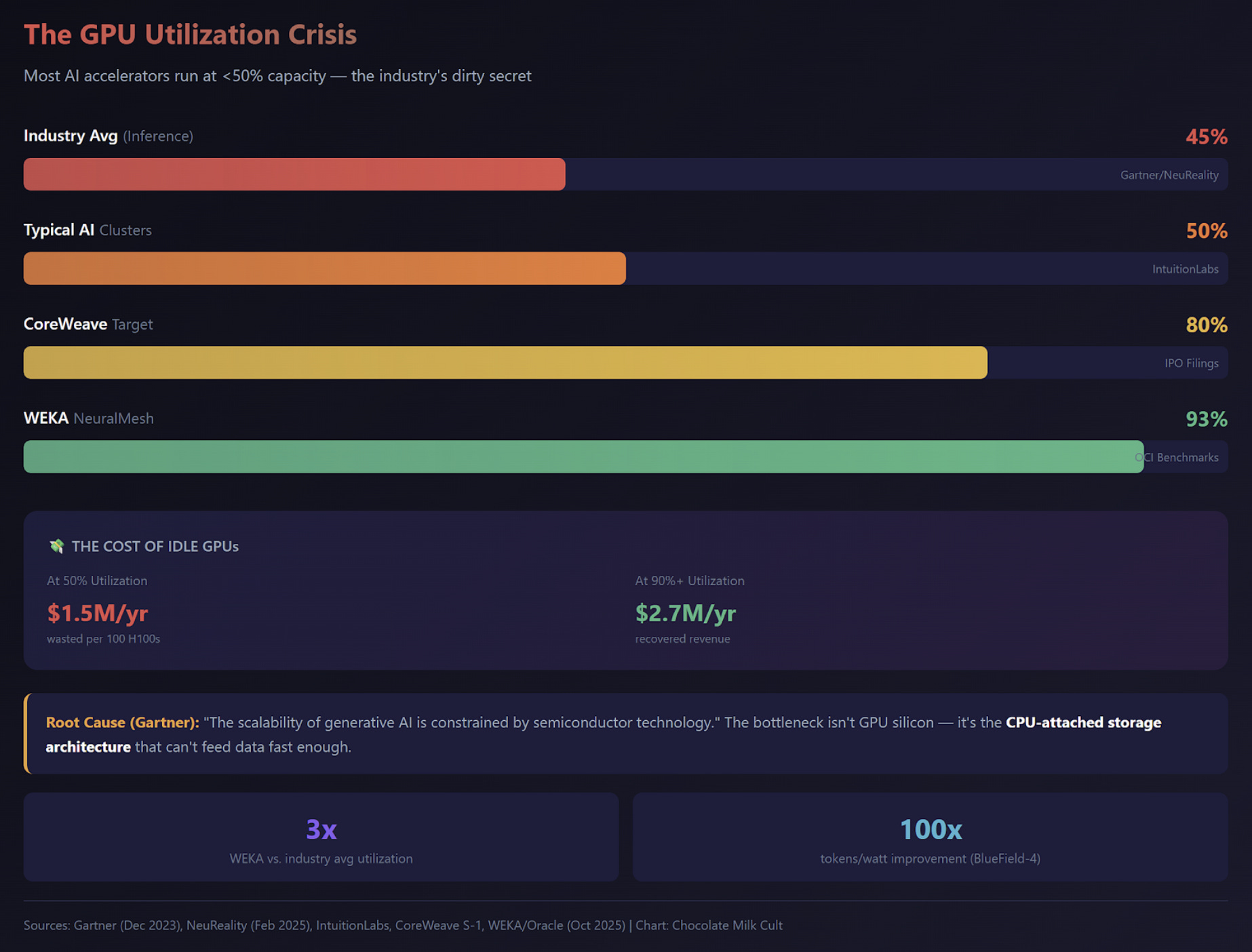The height and width of the screenshot is (952, 1252).
Task: Click the subtitle about <50% capacity
Action: tap(277, 76)
